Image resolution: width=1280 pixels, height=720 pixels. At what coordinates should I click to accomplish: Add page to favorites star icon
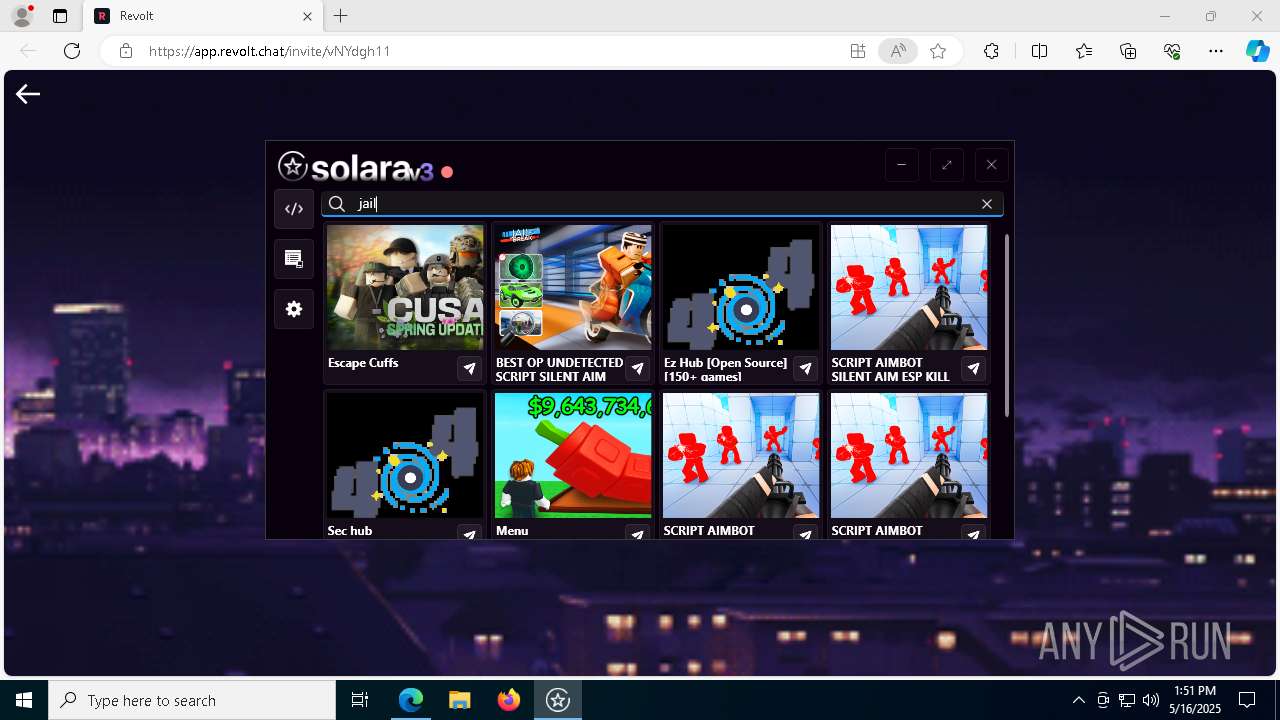(938, 51)
